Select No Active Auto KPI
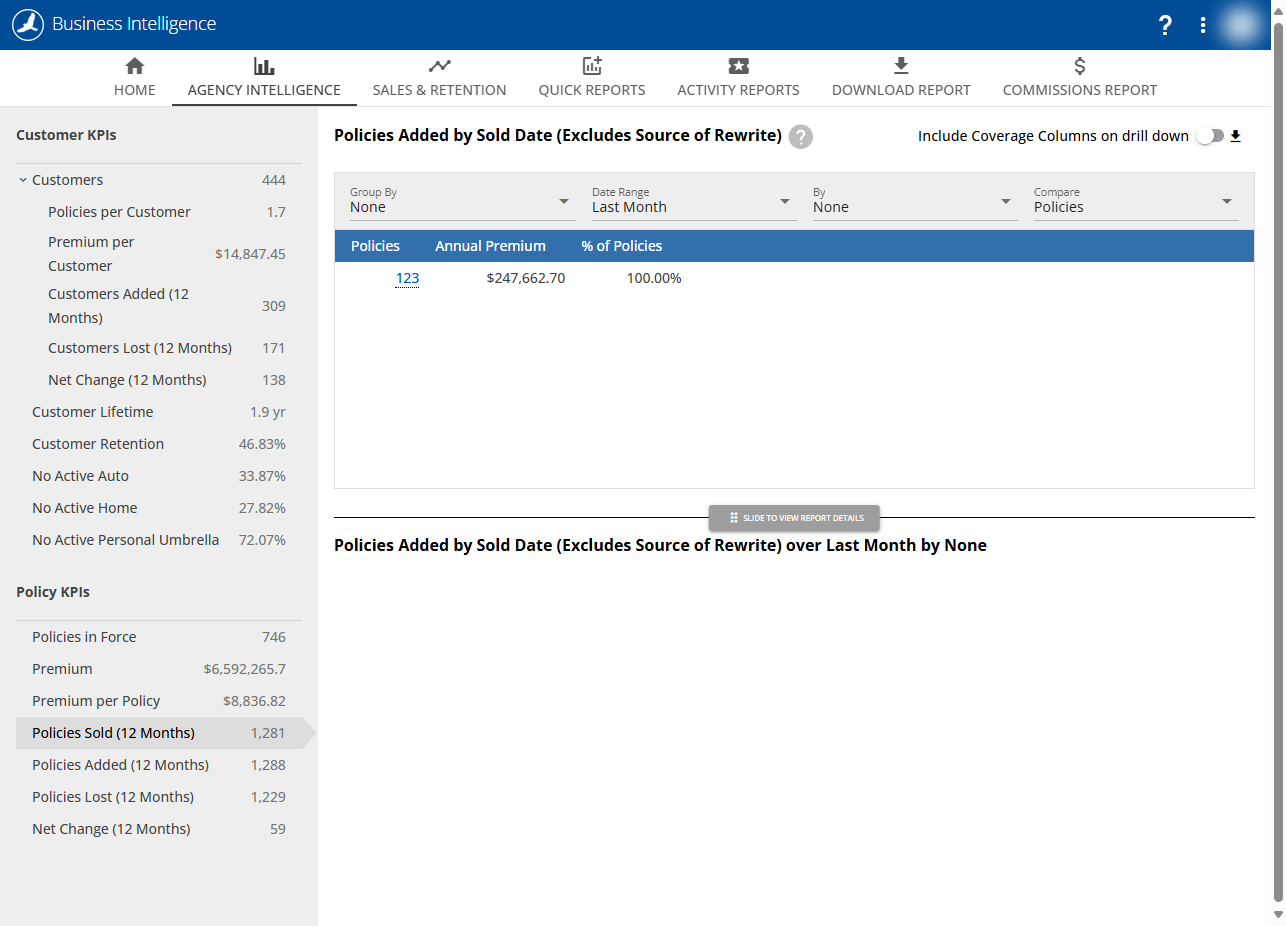 pyautogui.click(x=159, y=476)
